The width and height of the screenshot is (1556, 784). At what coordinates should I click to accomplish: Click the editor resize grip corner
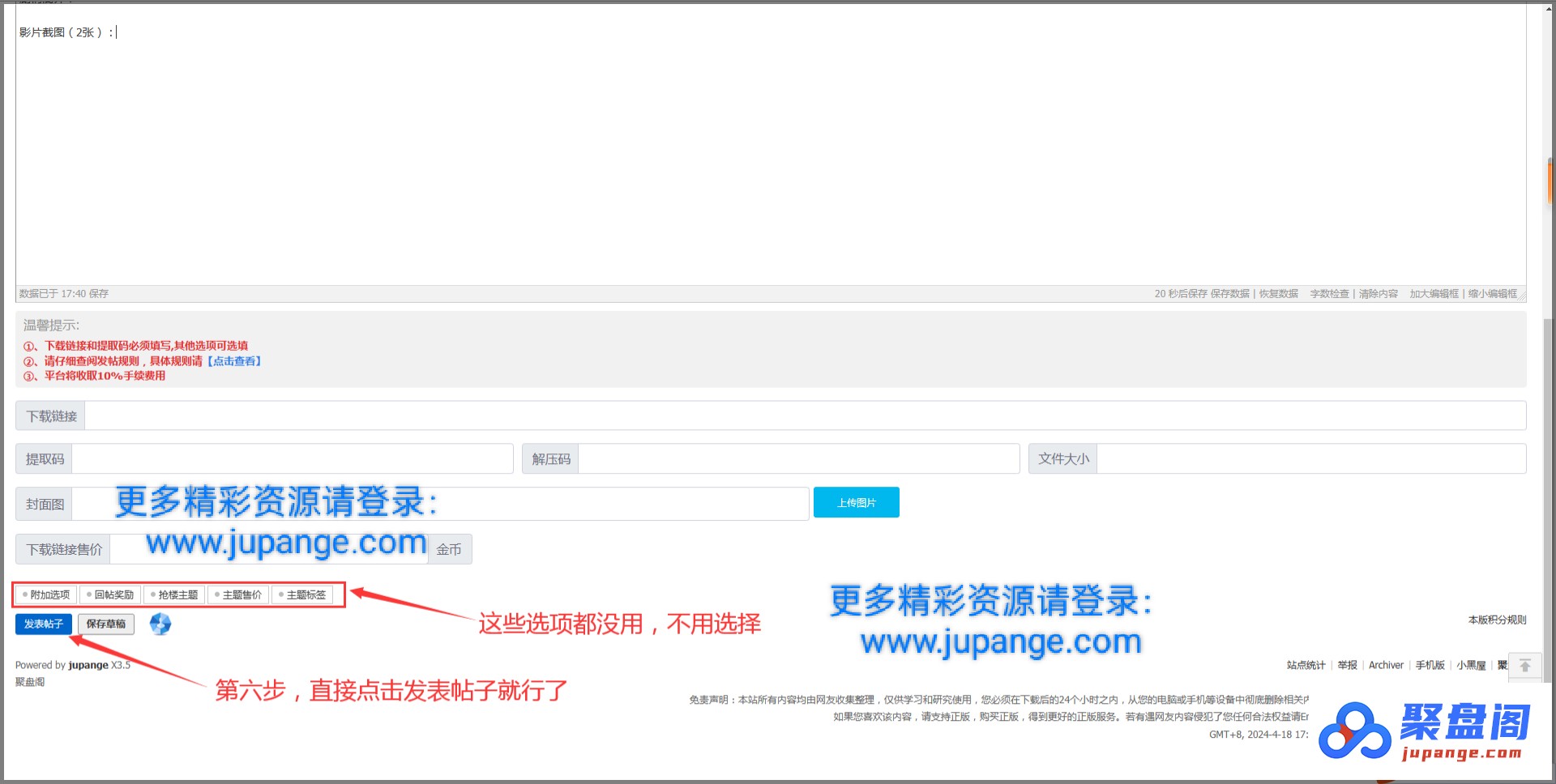pos(1522,296)
